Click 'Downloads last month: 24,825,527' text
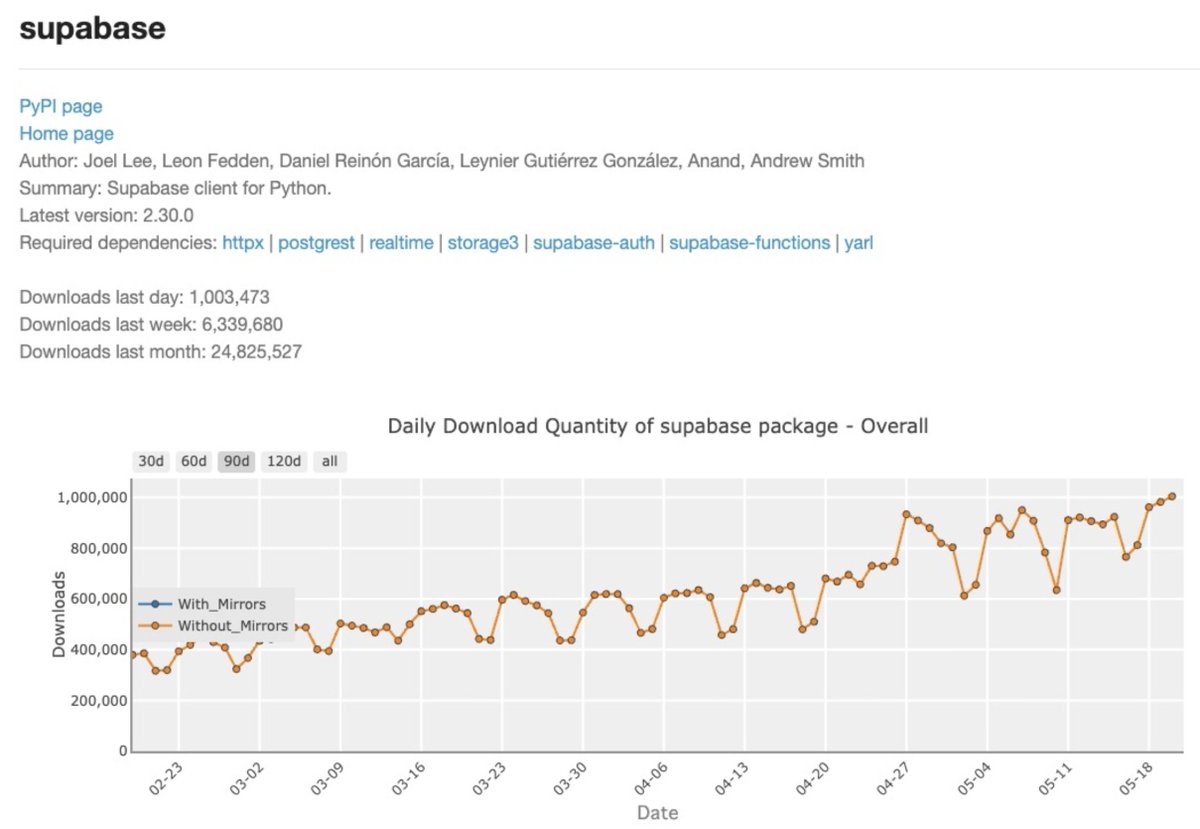 coord(161,351)
